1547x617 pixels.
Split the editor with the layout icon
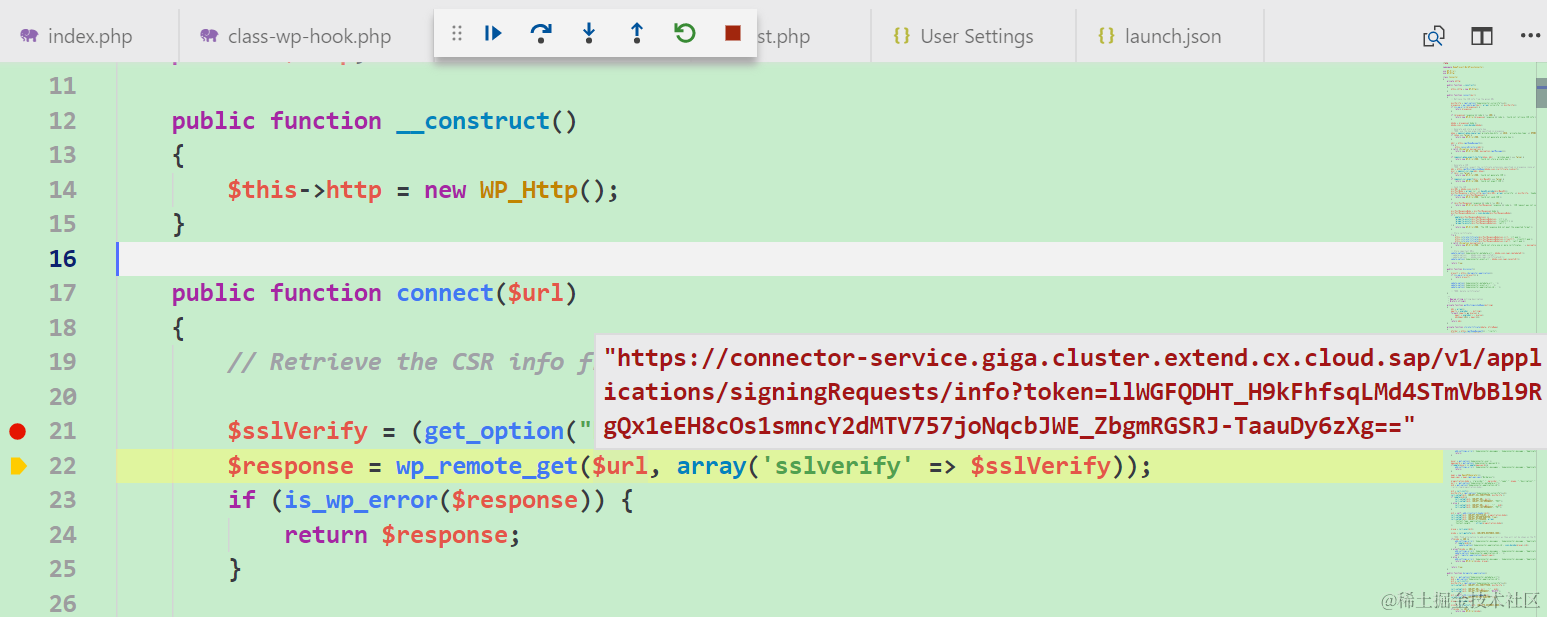(1482, 36)
